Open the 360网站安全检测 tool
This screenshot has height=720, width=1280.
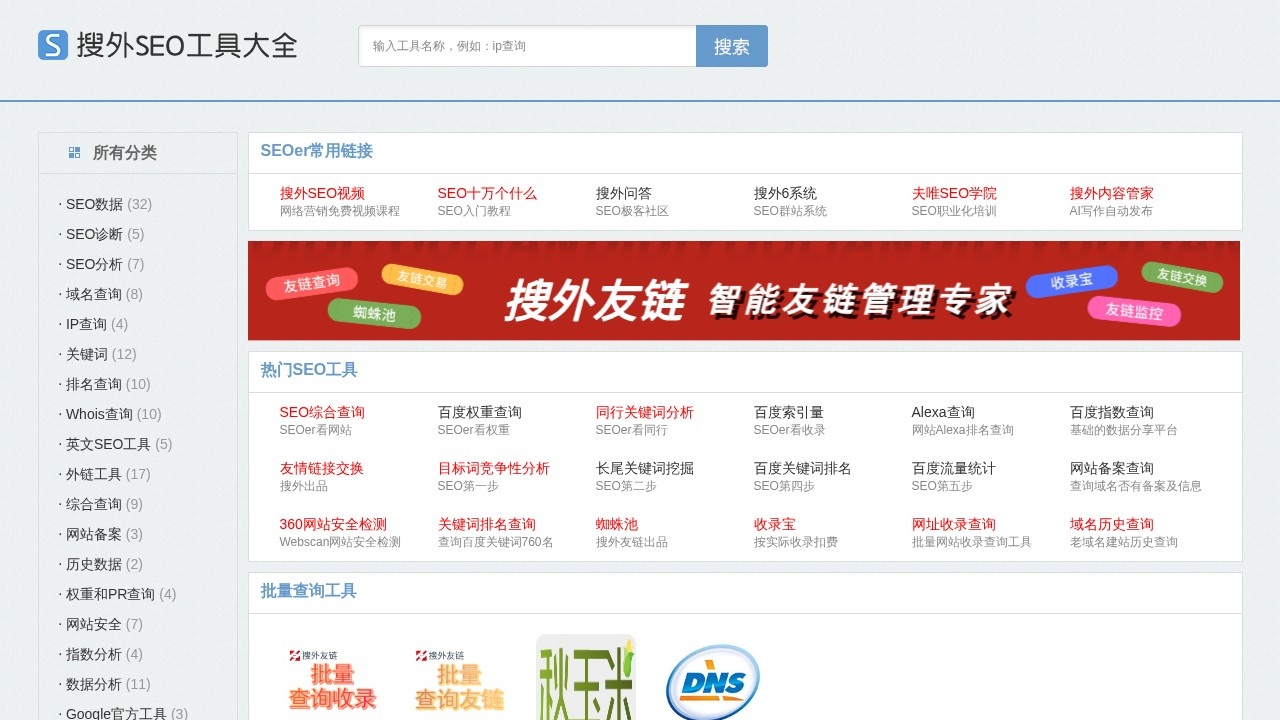point(333,524)
